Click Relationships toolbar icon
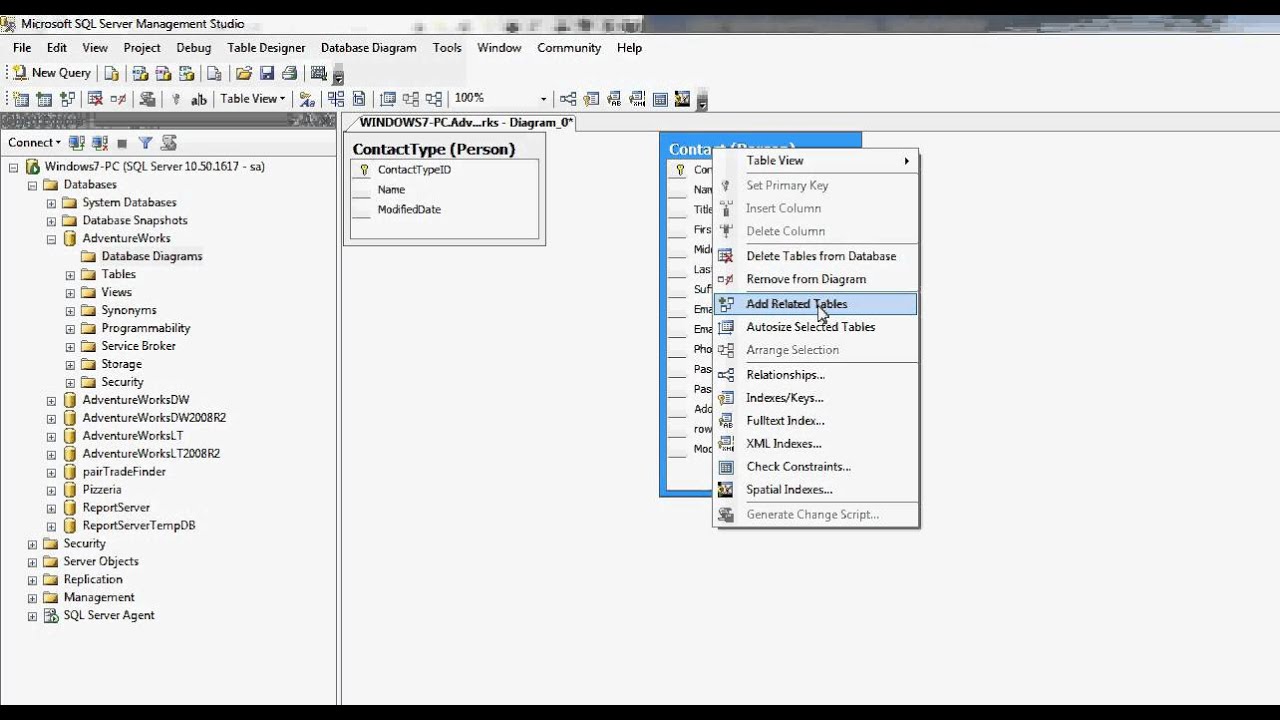The image size is (1280, 720). coord(568,99)
